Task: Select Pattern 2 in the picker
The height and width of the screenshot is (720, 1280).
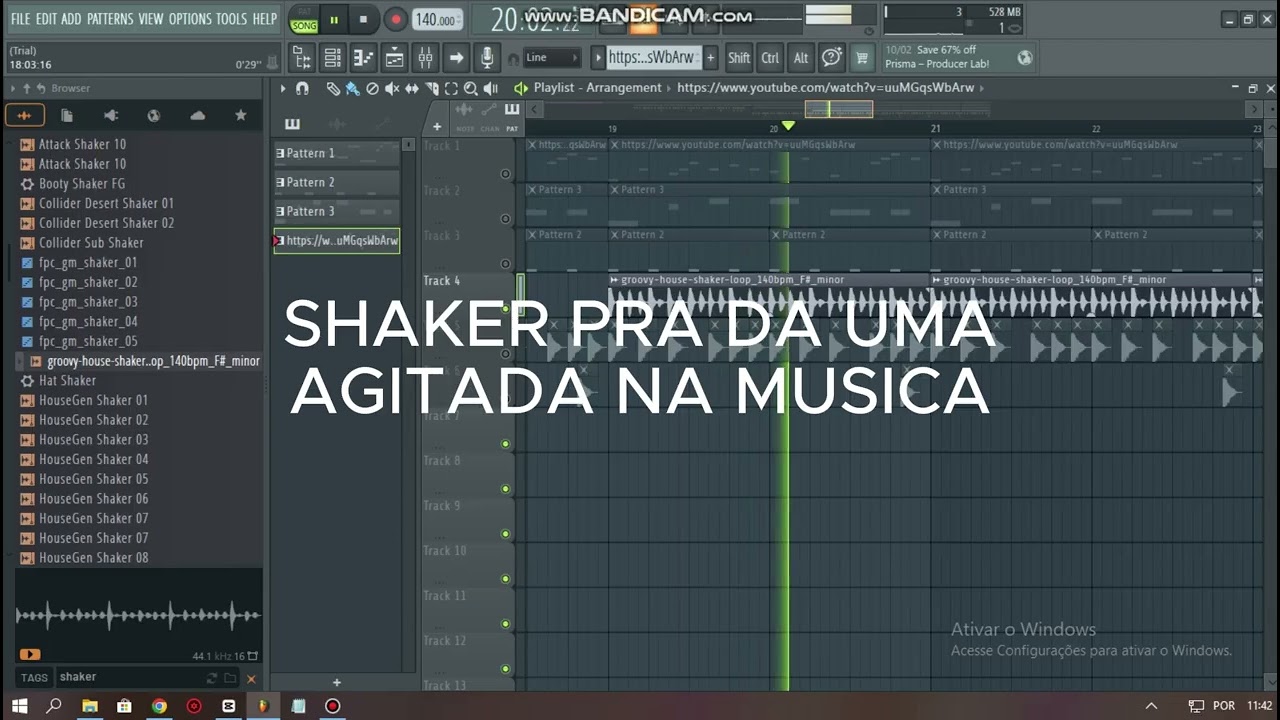Action: (x=337, y=182)
